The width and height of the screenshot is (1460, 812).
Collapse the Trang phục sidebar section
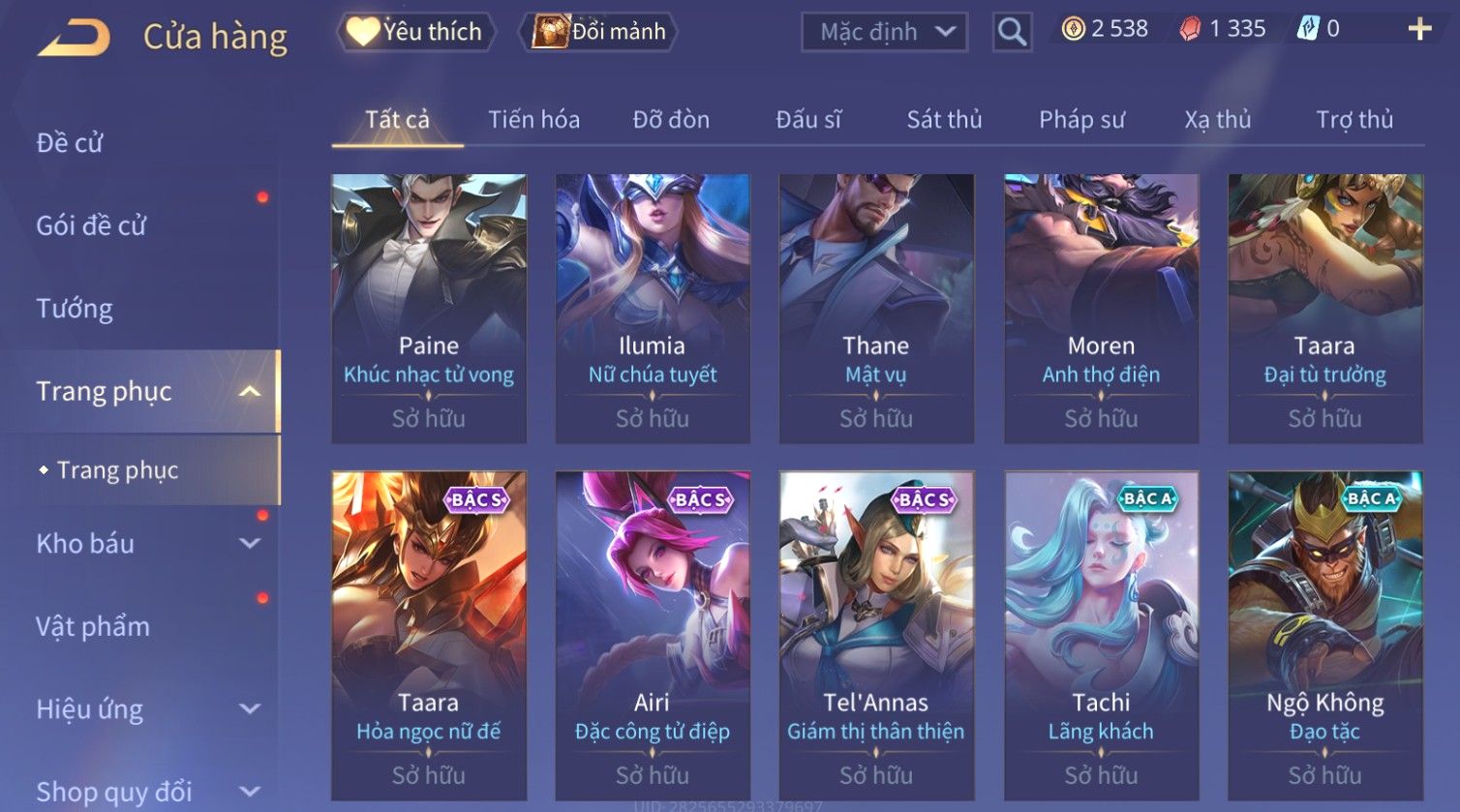[x=250, y=391]
